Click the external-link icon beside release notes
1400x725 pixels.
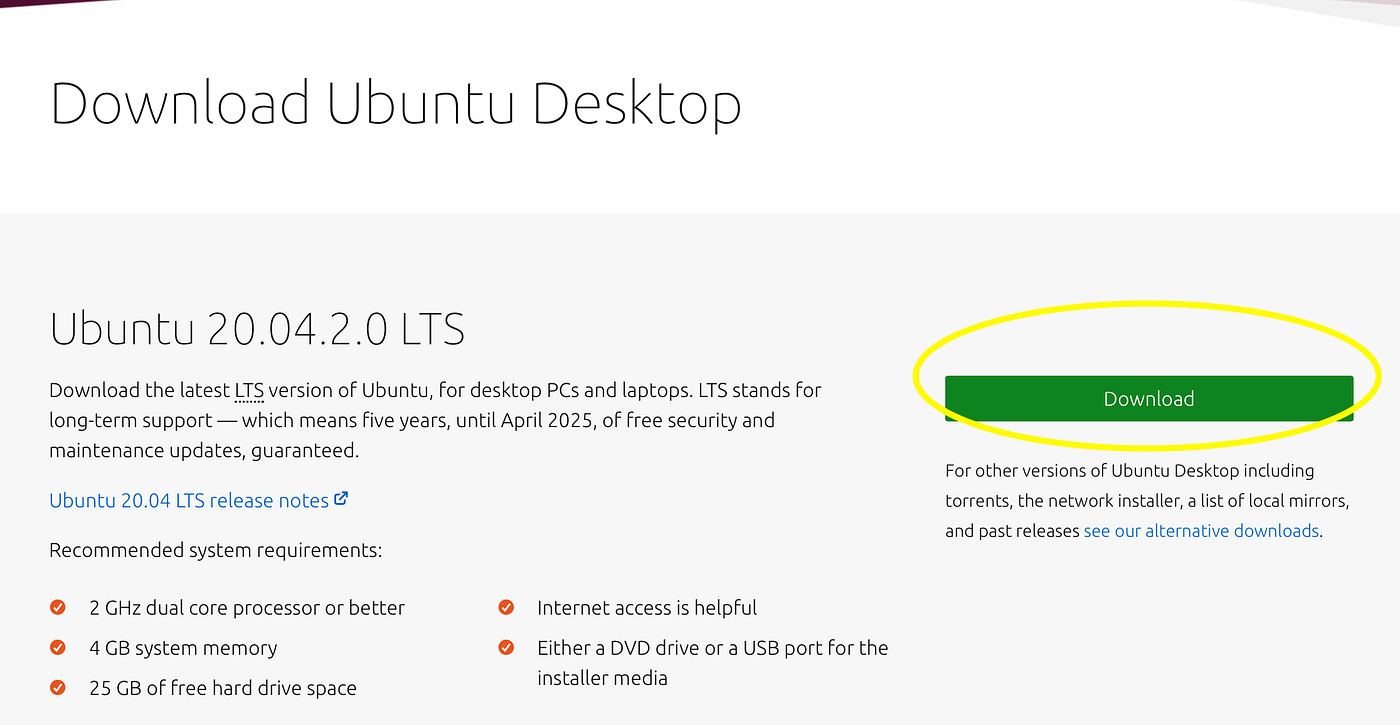pyautogui.click(x=341, y=498)
